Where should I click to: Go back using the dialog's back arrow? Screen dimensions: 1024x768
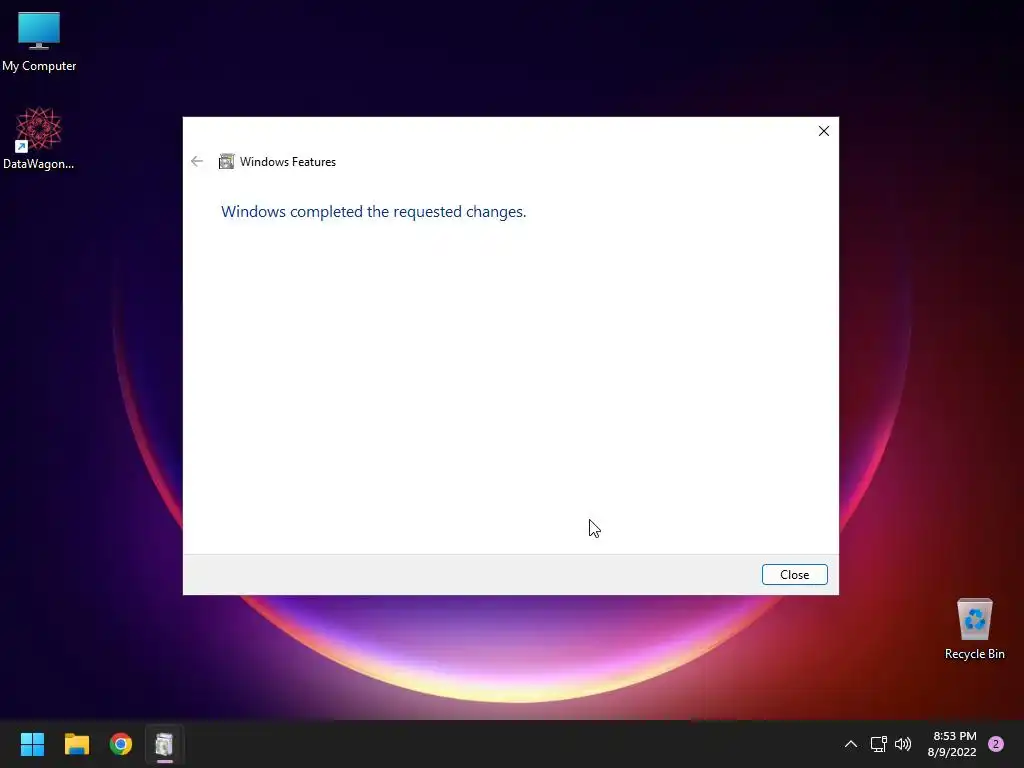(197, 161)
